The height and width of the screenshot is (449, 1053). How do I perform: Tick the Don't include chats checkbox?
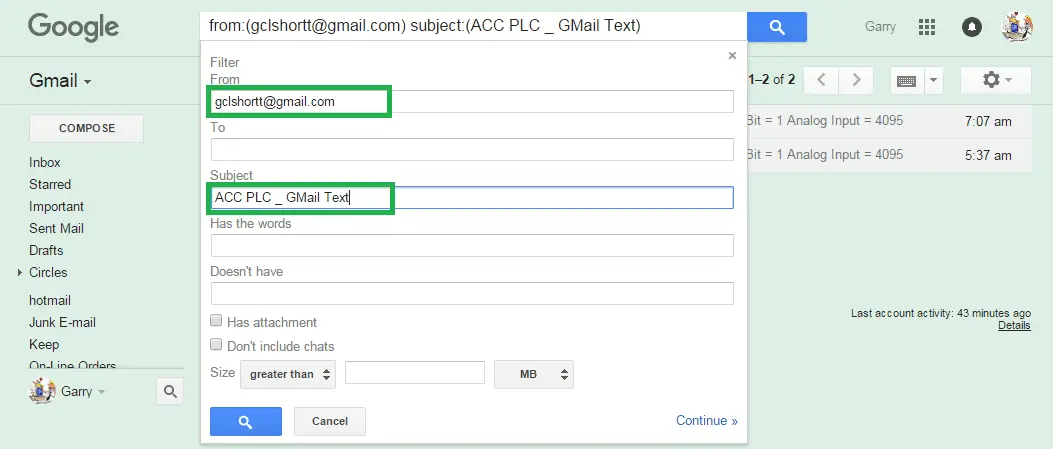pyautogui.click(x=216, y=345)
